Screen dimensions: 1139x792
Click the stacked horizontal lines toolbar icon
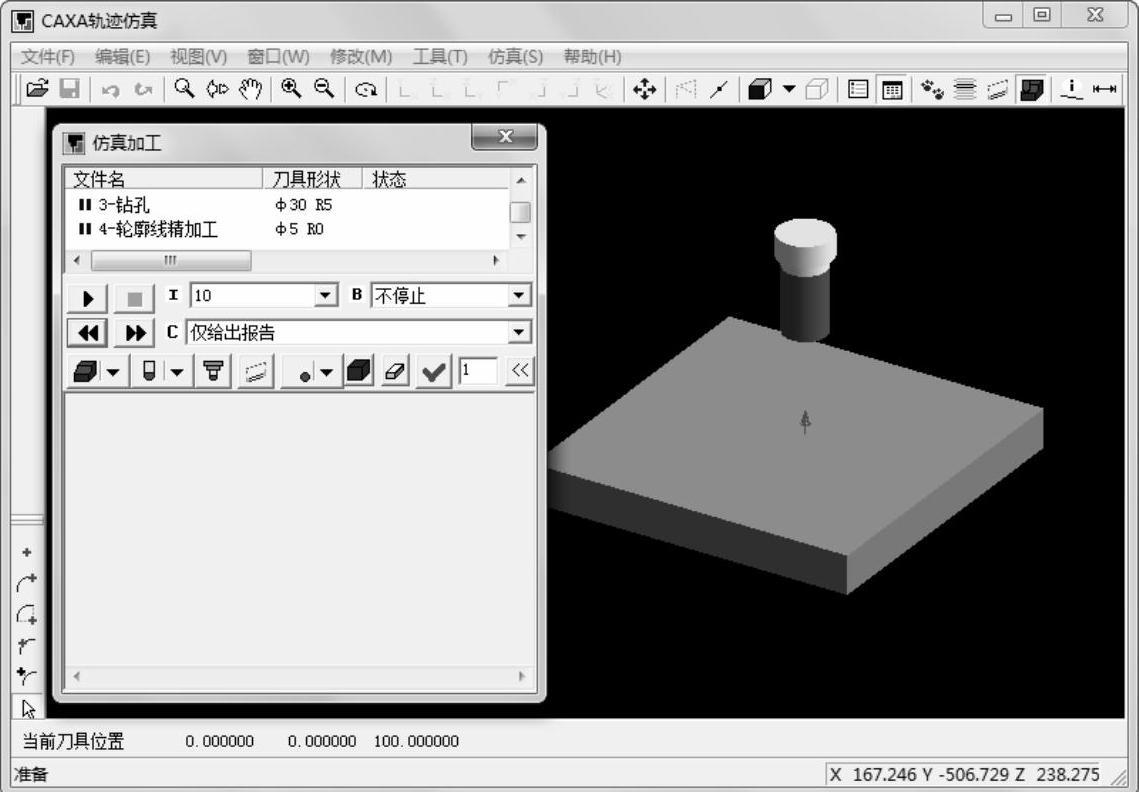click(965, 89)
